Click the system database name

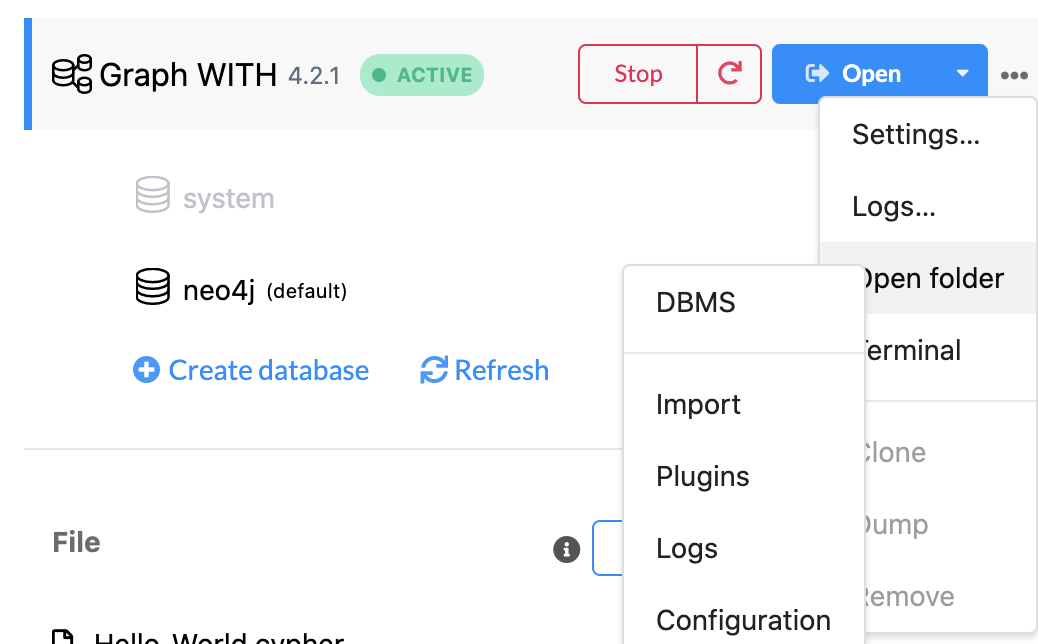click(x=228, y=199)
